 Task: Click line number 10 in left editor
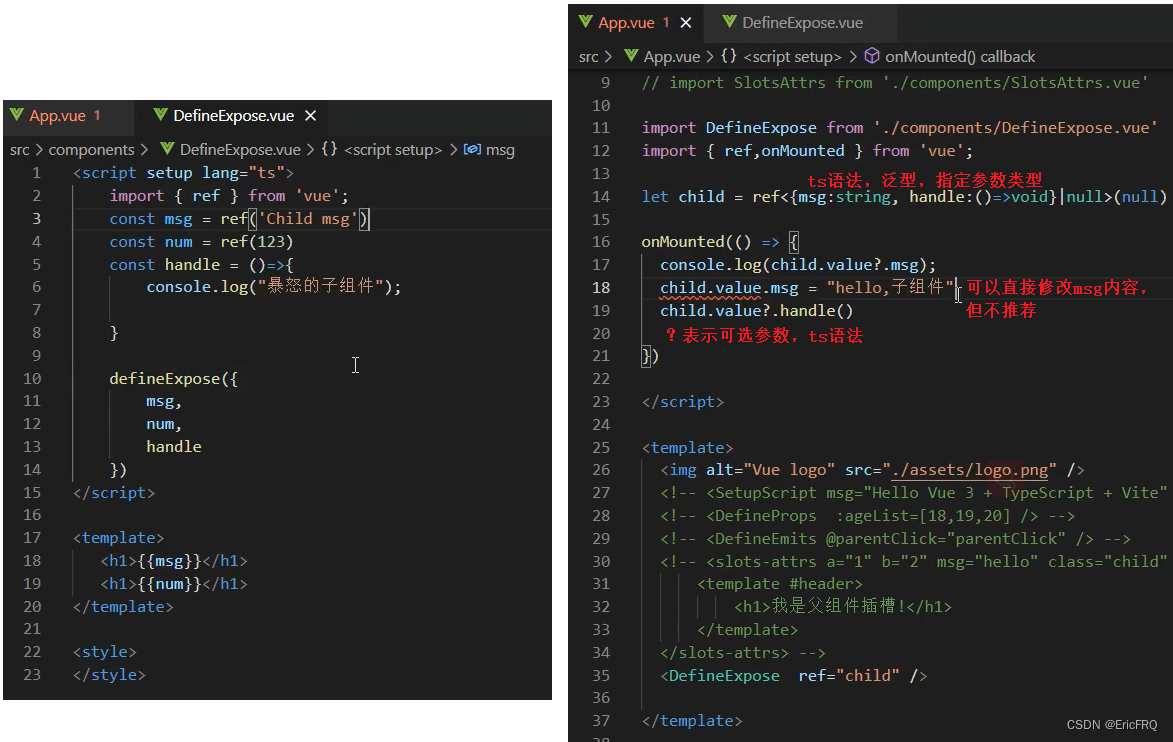click(32, 378)
